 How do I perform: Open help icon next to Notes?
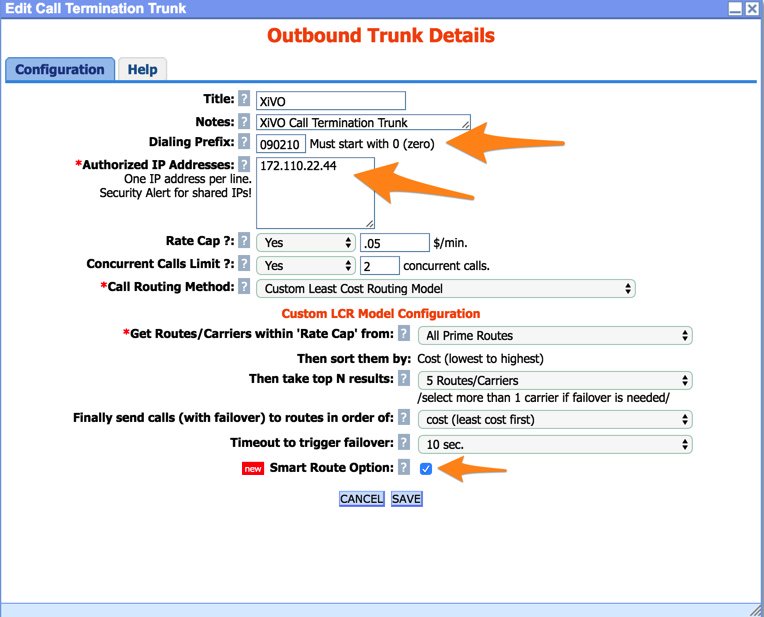point(244,121)
